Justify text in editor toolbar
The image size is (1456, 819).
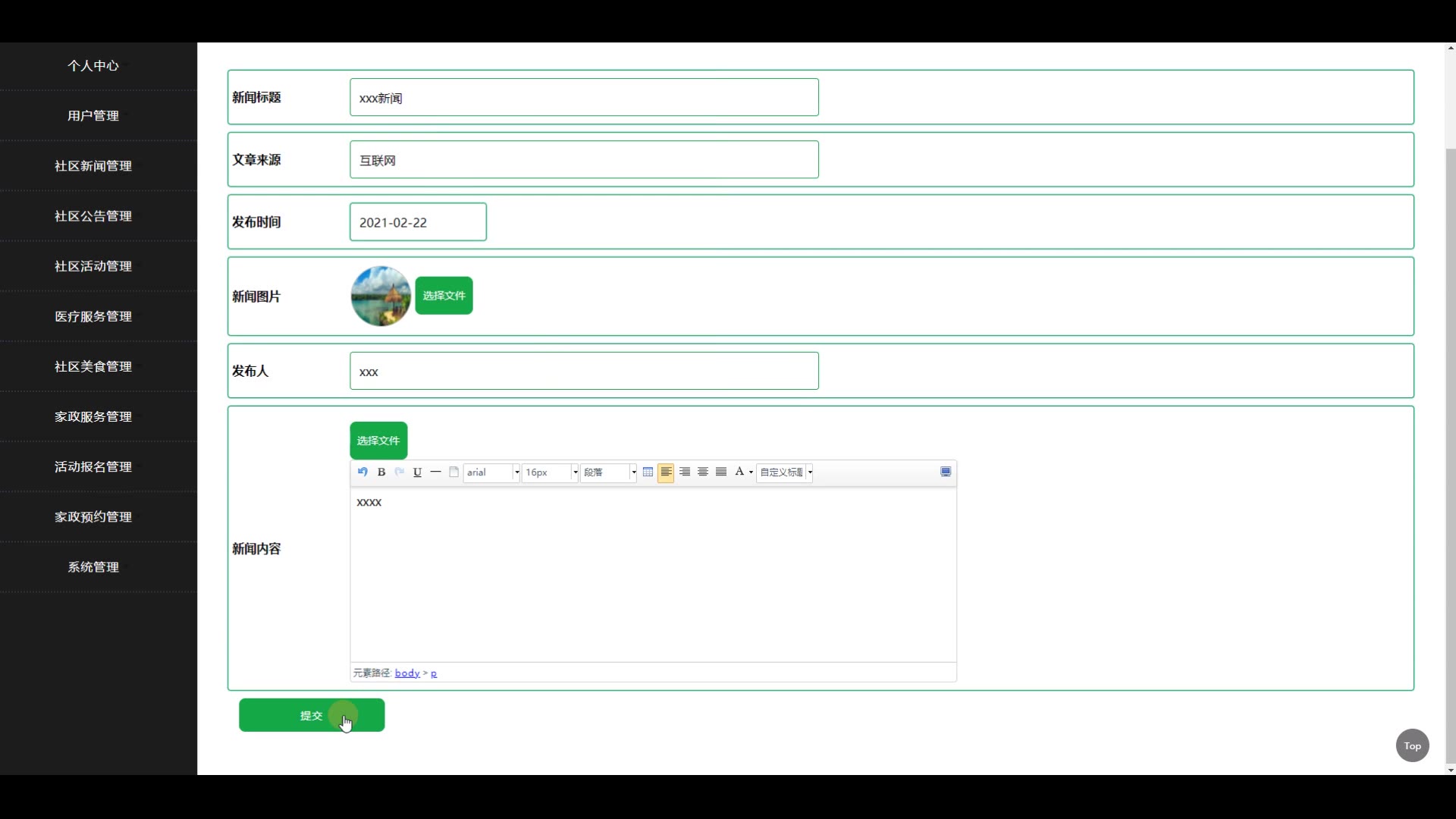[721, 472]
